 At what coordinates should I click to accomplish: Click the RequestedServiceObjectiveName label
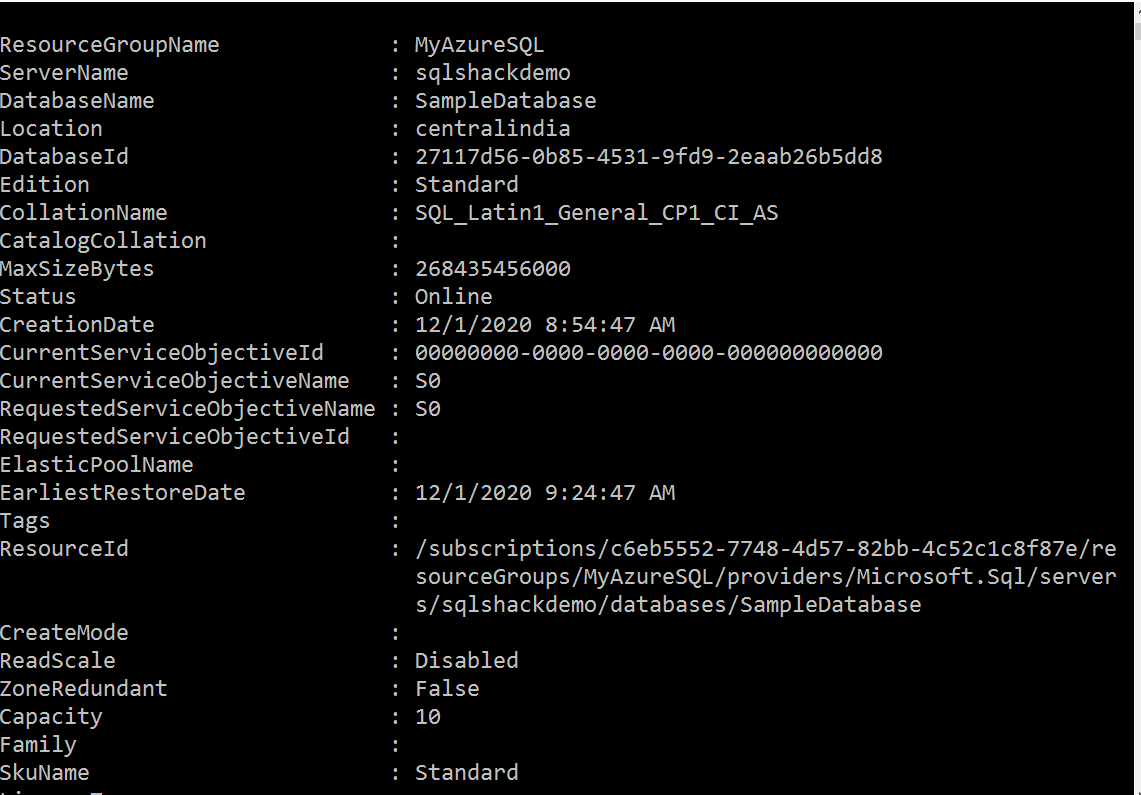[187, 409]
